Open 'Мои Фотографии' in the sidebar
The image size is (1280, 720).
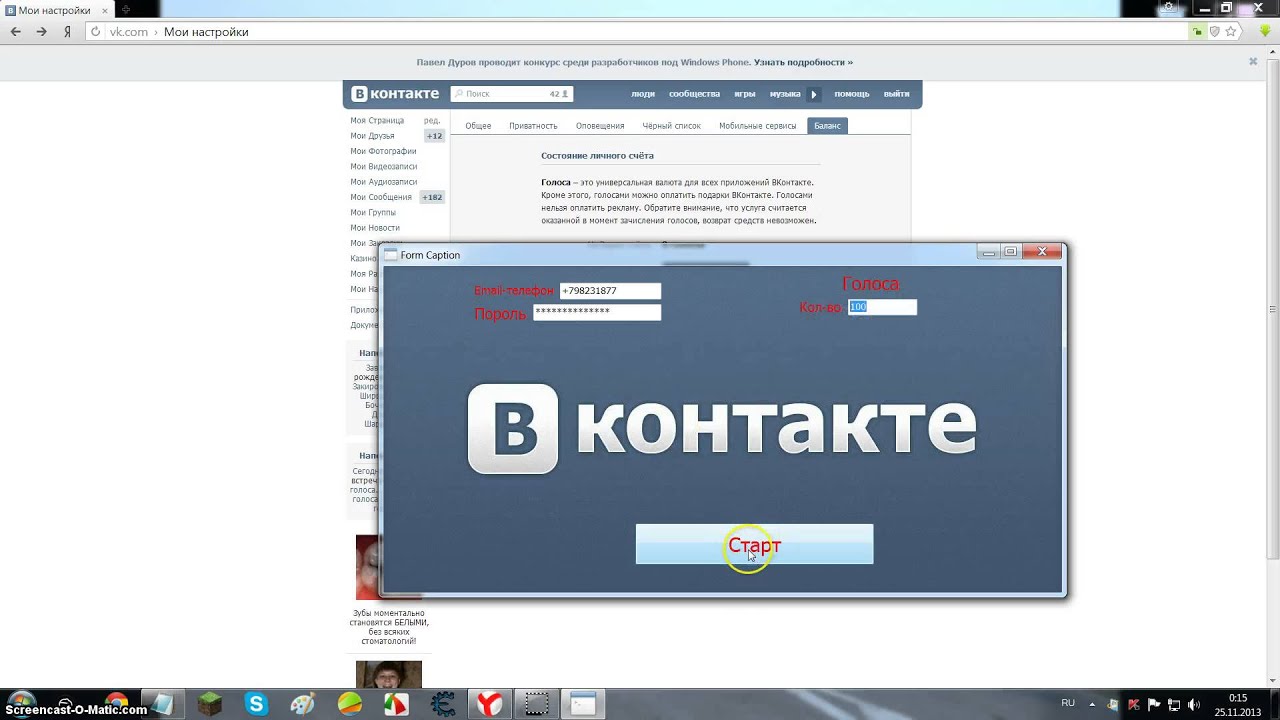tap(383, 151)
